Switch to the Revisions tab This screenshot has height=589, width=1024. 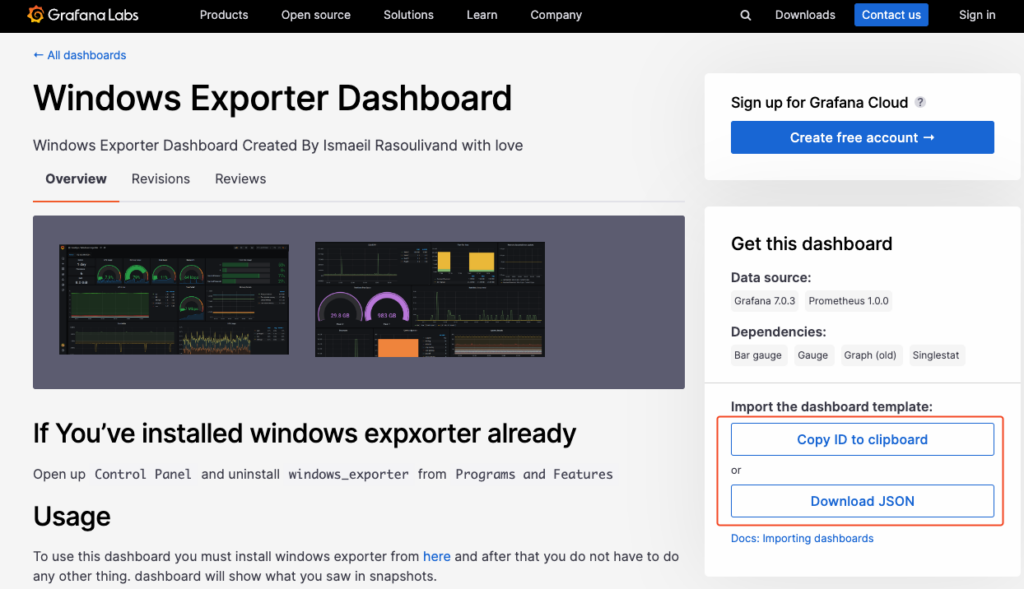coord(161,179)
